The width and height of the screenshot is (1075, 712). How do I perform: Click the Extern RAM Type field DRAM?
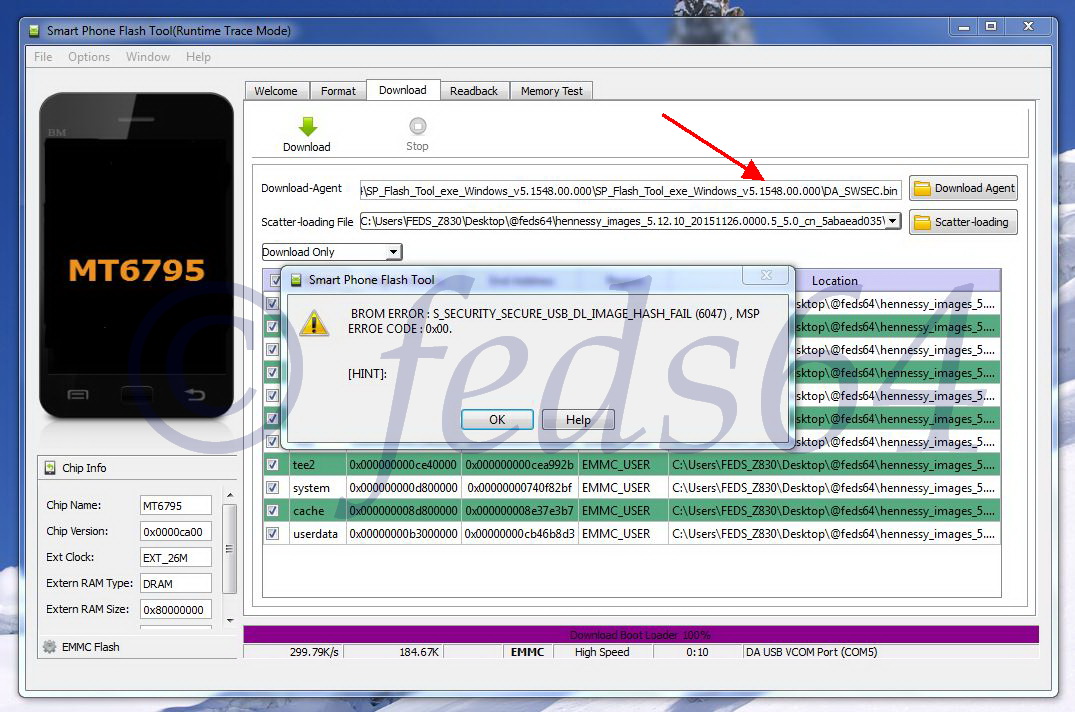176,584
